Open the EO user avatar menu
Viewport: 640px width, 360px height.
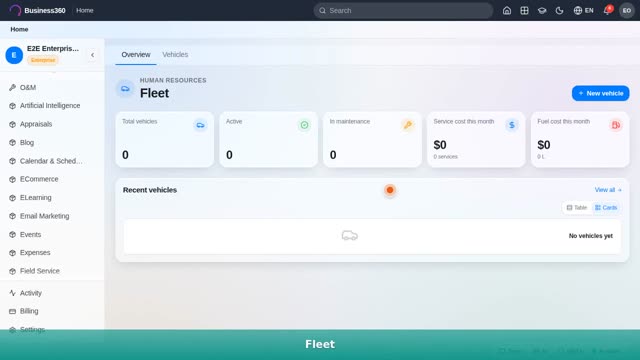[627, 11]
